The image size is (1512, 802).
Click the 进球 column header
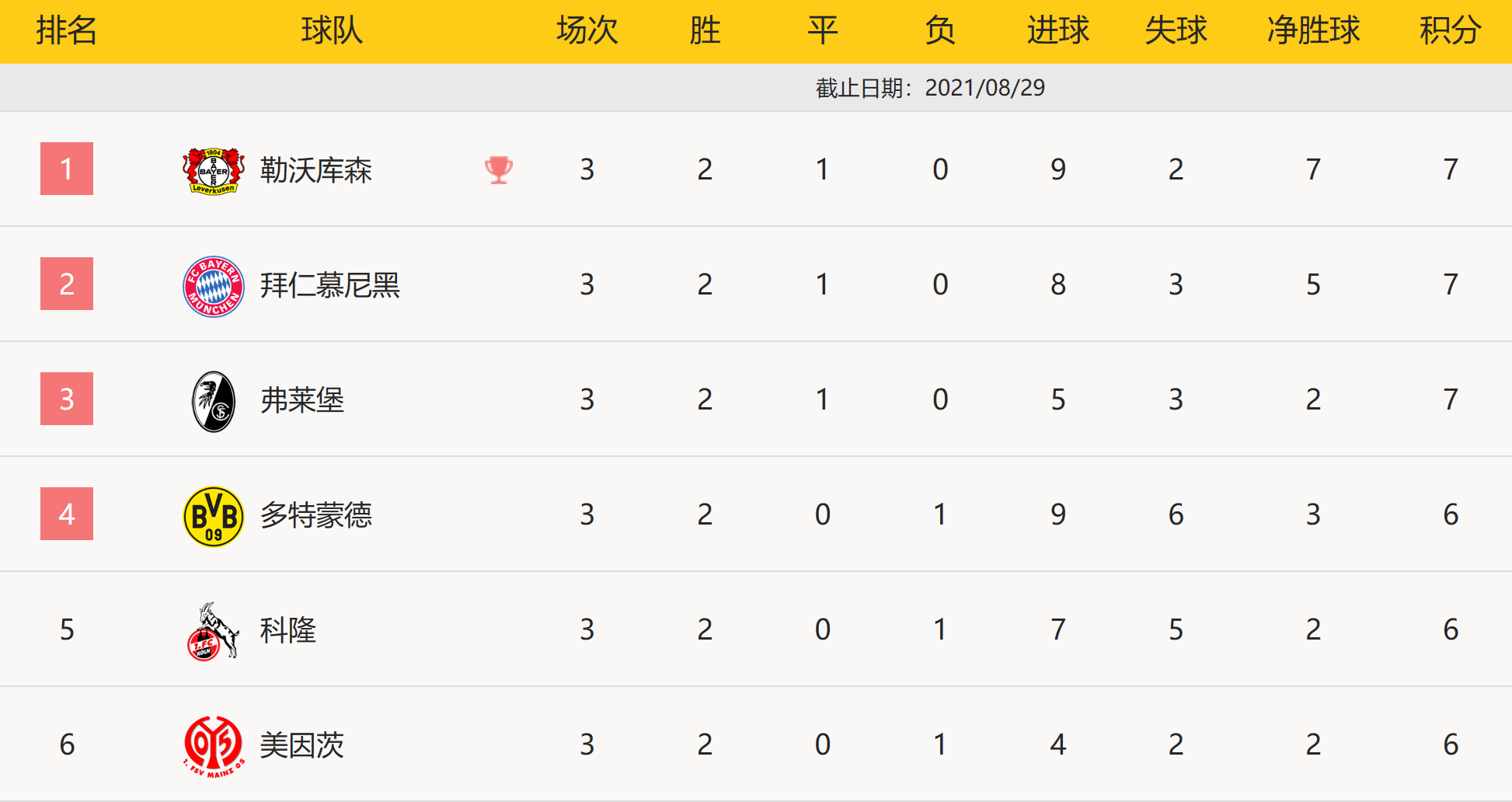pos(1057,31)
